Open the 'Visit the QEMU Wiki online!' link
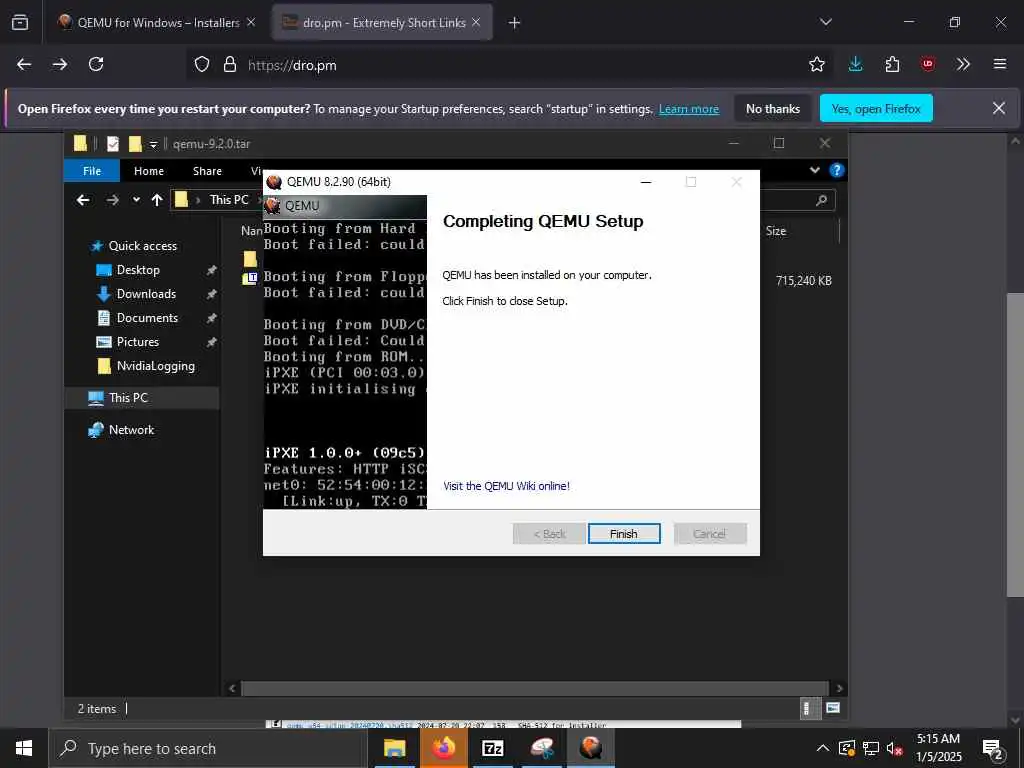1024x768 pixels. 506,486
